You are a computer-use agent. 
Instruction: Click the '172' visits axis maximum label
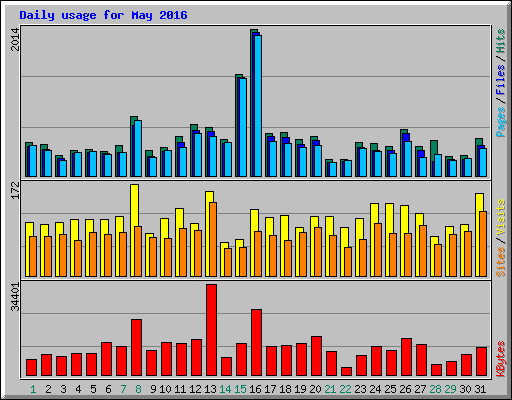coord(15,191)
